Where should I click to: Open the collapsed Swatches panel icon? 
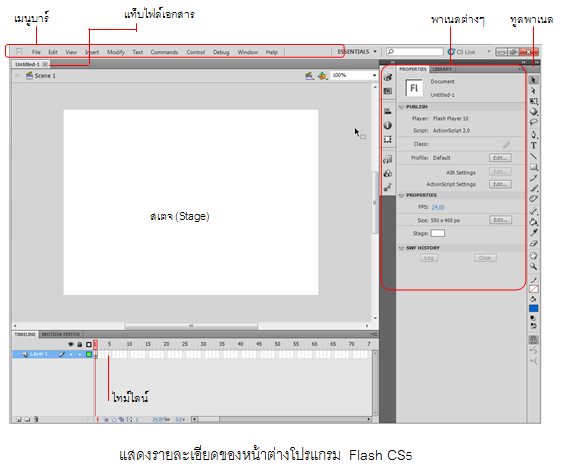(388, 91)
